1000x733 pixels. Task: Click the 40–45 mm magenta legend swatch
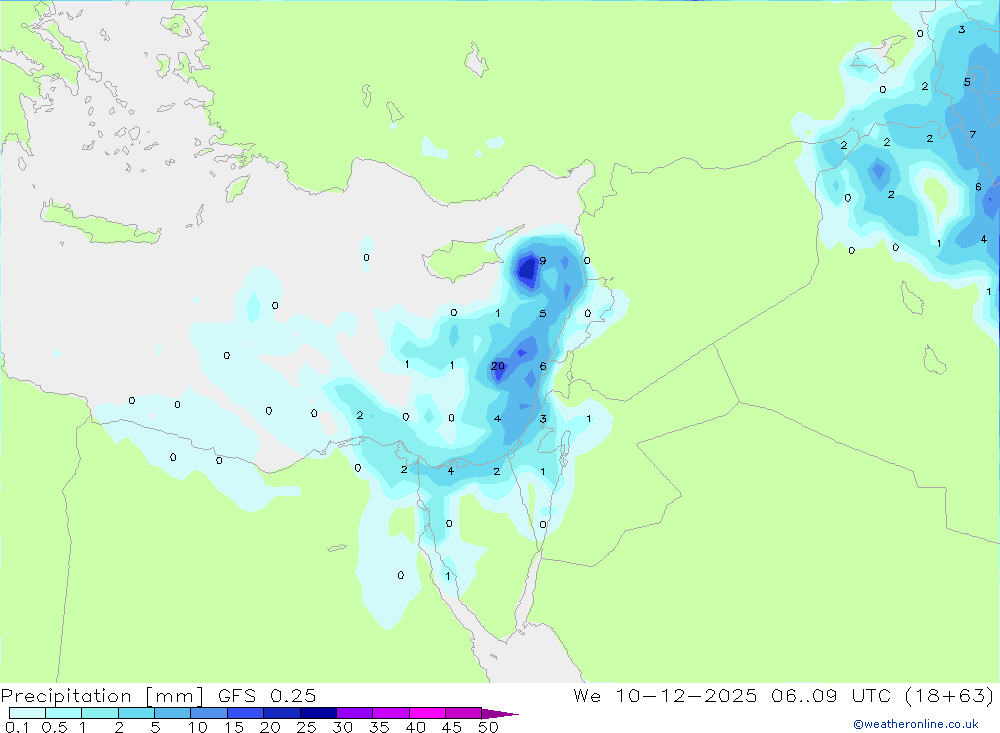coord(427,713)
